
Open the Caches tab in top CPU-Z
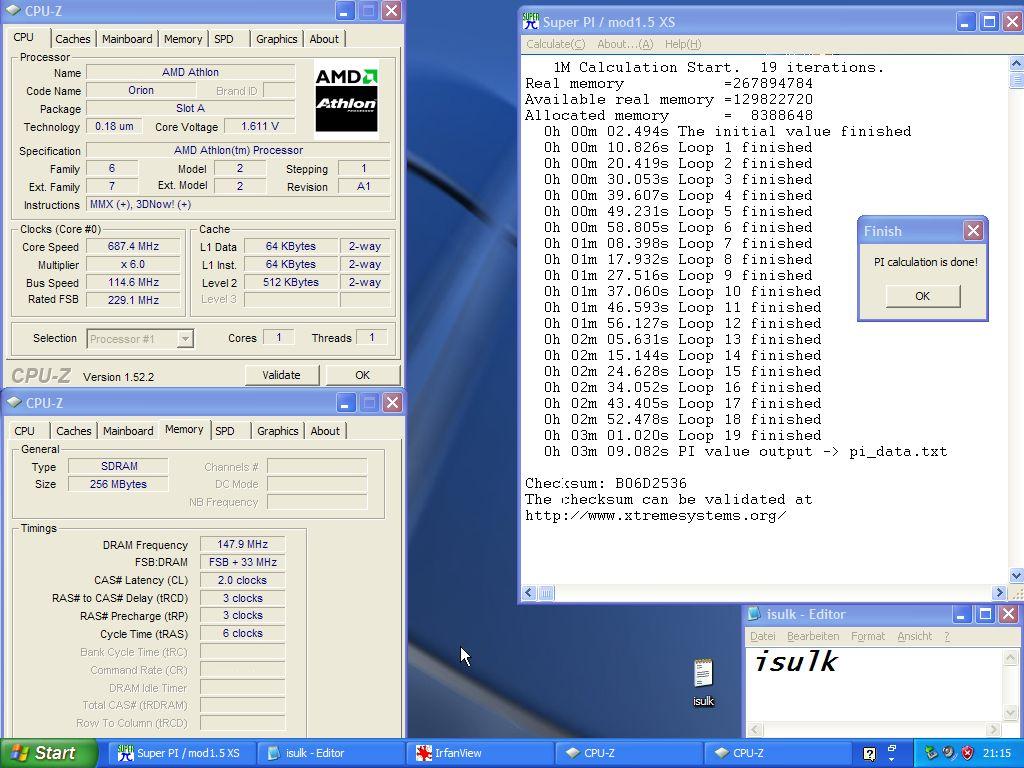click(x=72, y=39)
